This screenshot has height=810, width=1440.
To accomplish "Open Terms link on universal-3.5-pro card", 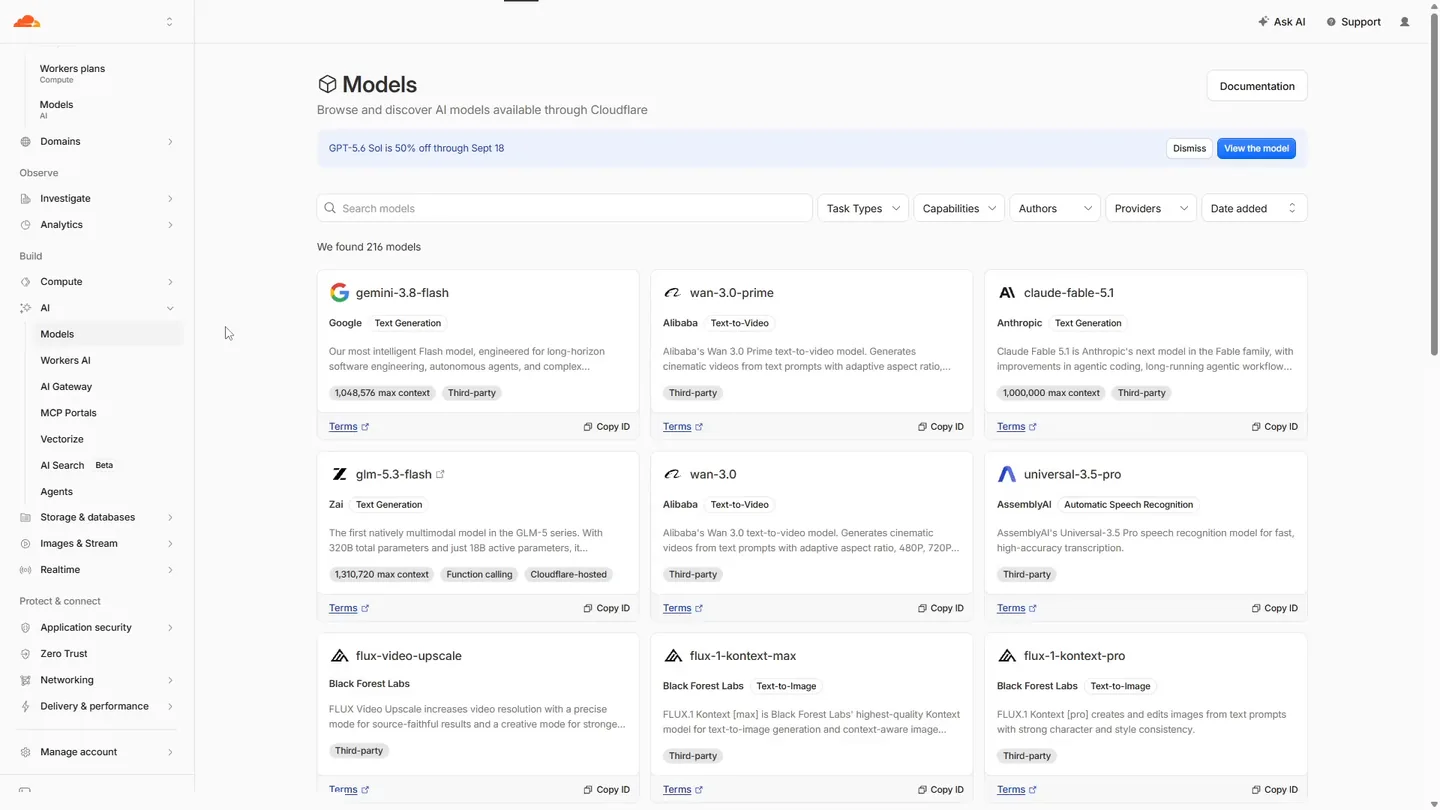I will (x=1017, y=608).
